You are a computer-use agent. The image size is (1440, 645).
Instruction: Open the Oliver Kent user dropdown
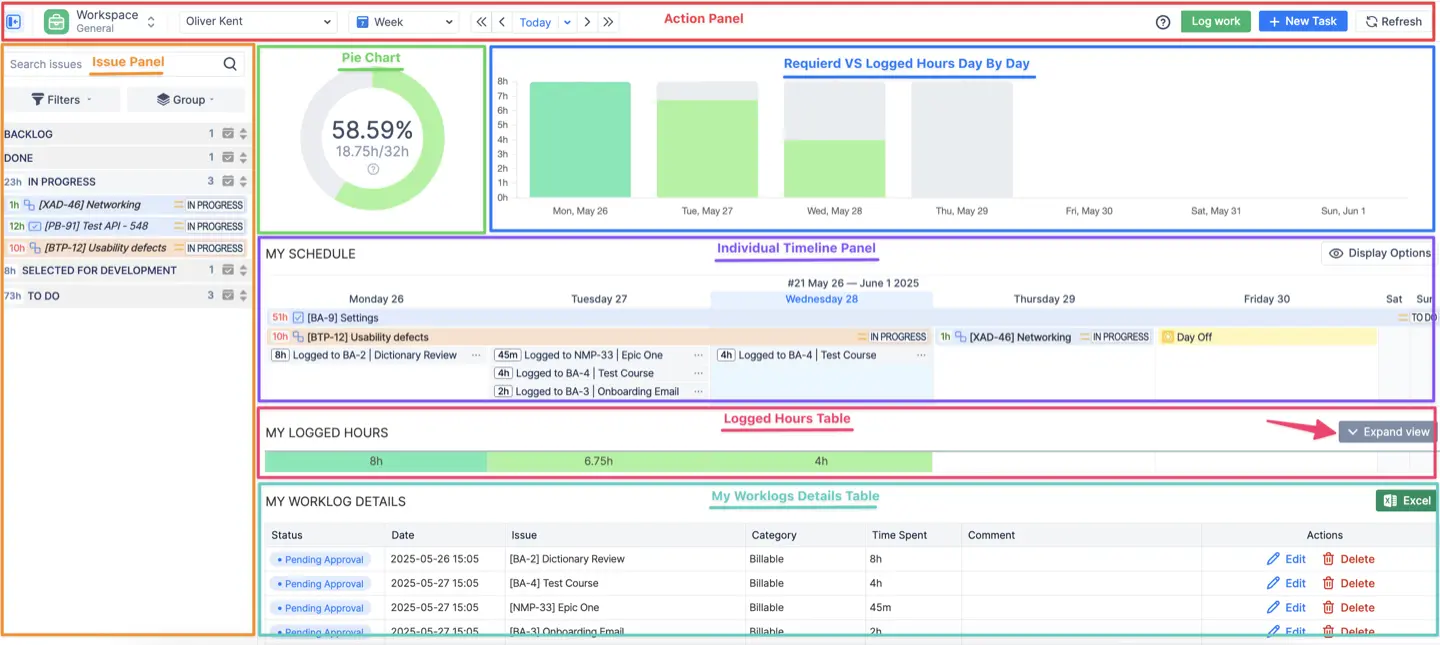(257, 20)
